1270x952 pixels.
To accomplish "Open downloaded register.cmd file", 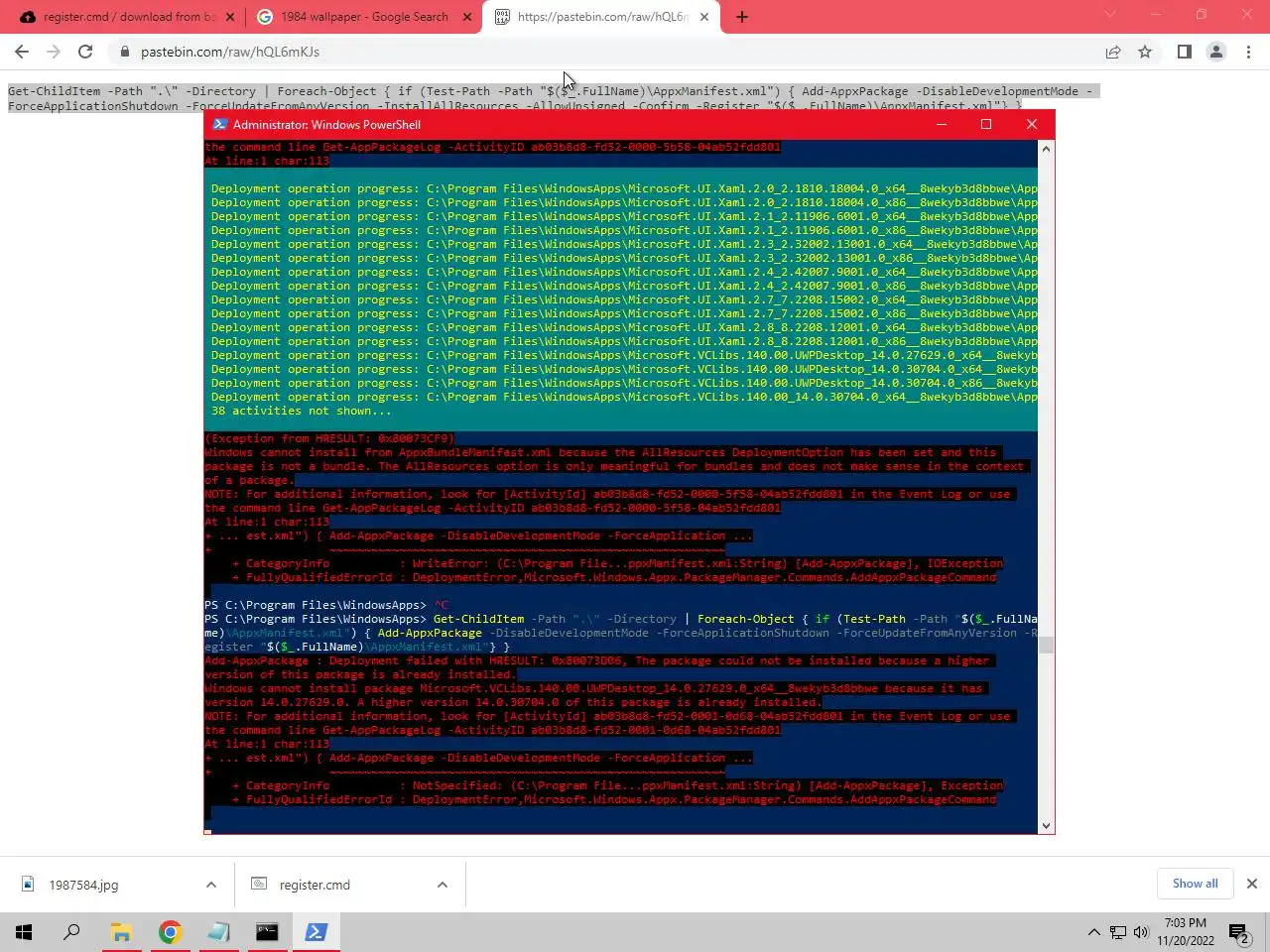I will (315, 885).
